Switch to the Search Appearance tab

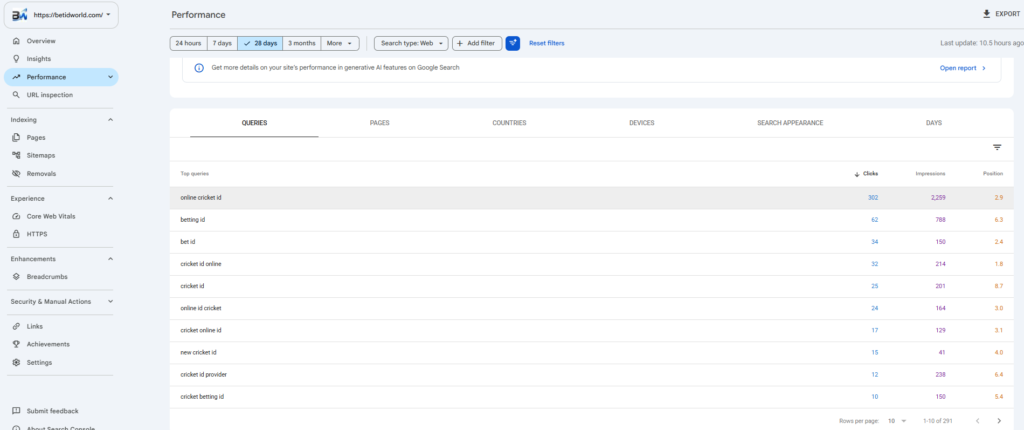tap(790, 123)
